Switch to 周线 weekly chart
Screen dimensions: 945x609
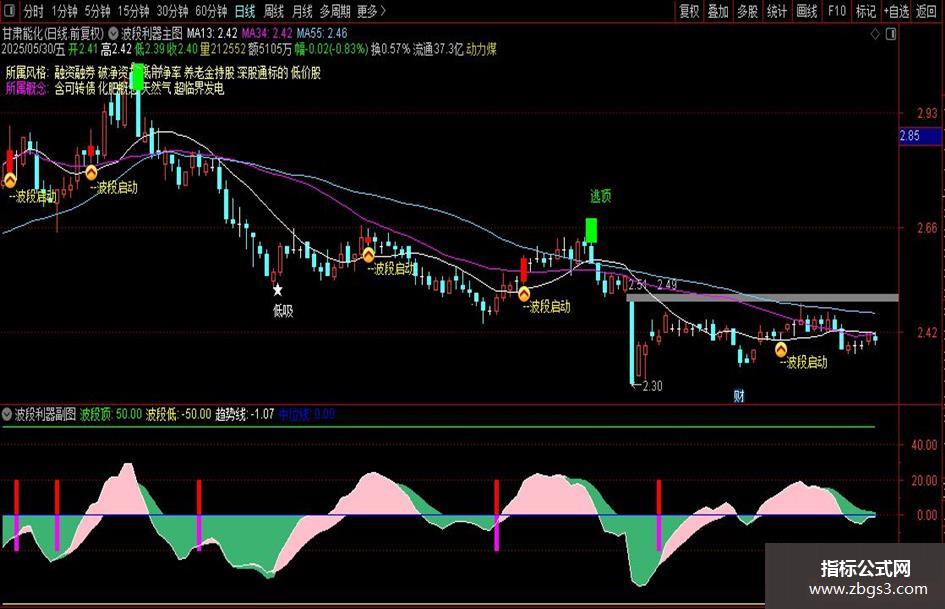(274, 11)
